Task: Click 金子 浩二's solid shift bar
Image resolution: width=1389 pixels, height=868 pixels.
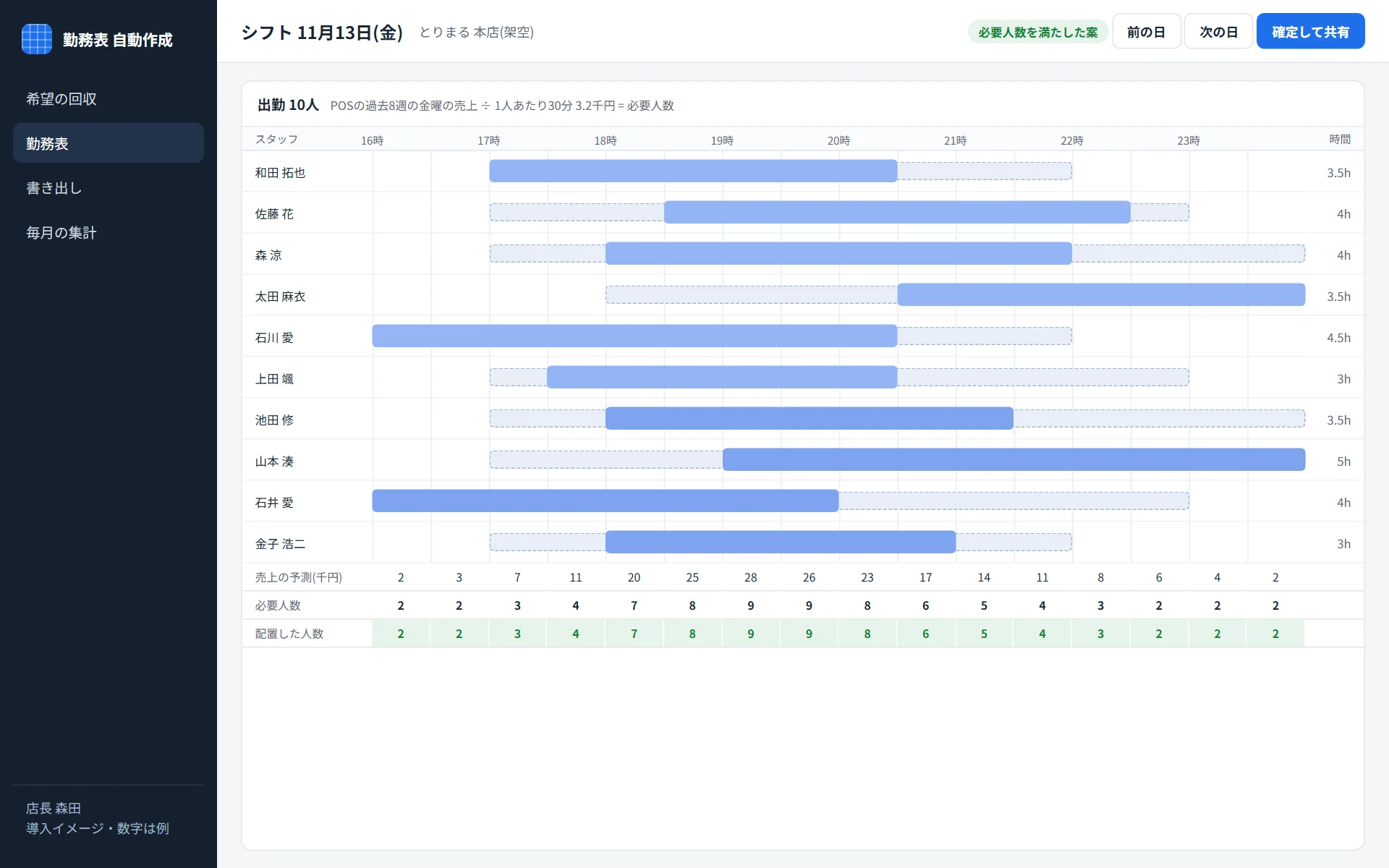Action: (x=781, y=542)
